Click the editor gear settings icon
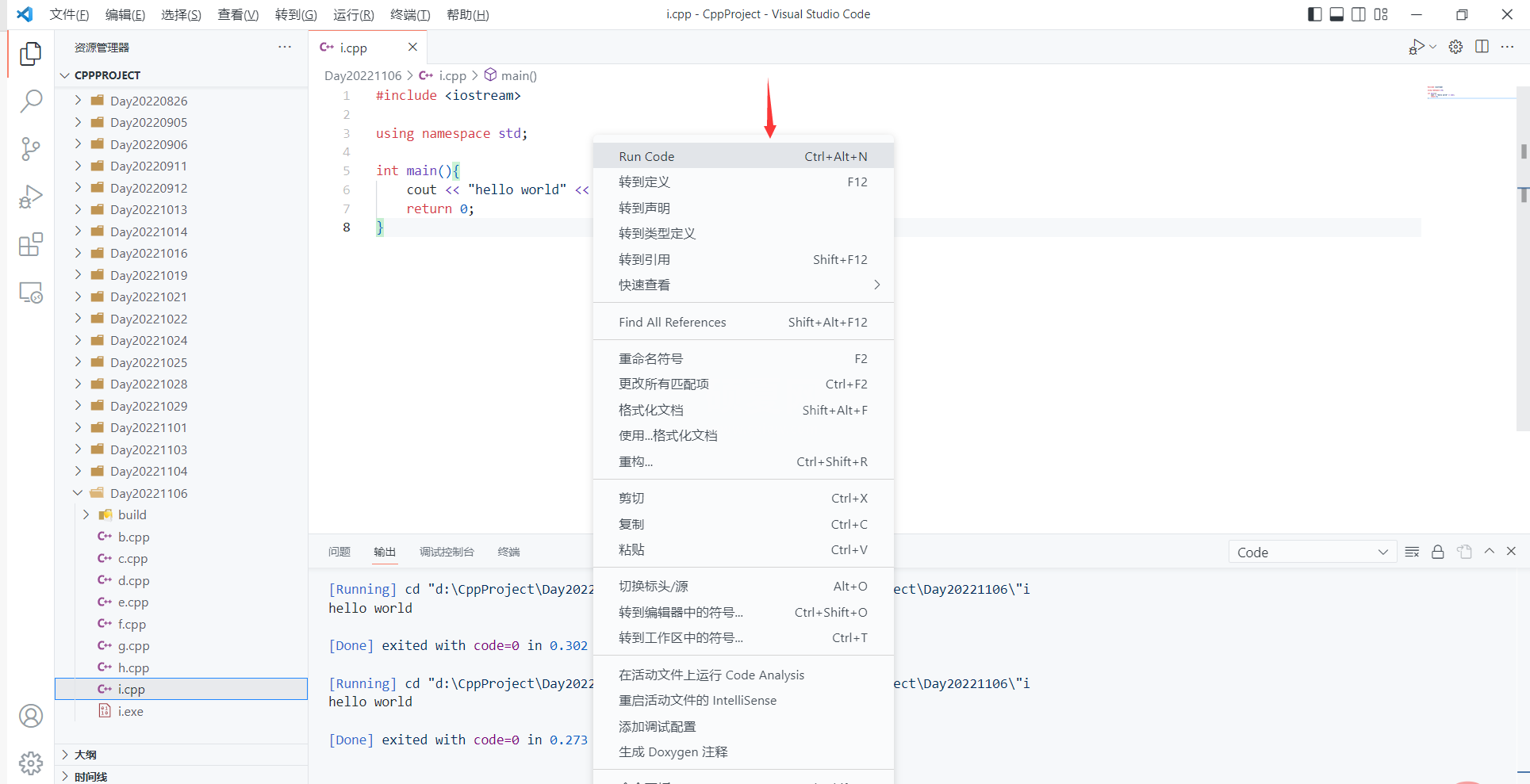The width and height of the screenshot is (1530, 784). [x=1455, y=47]
